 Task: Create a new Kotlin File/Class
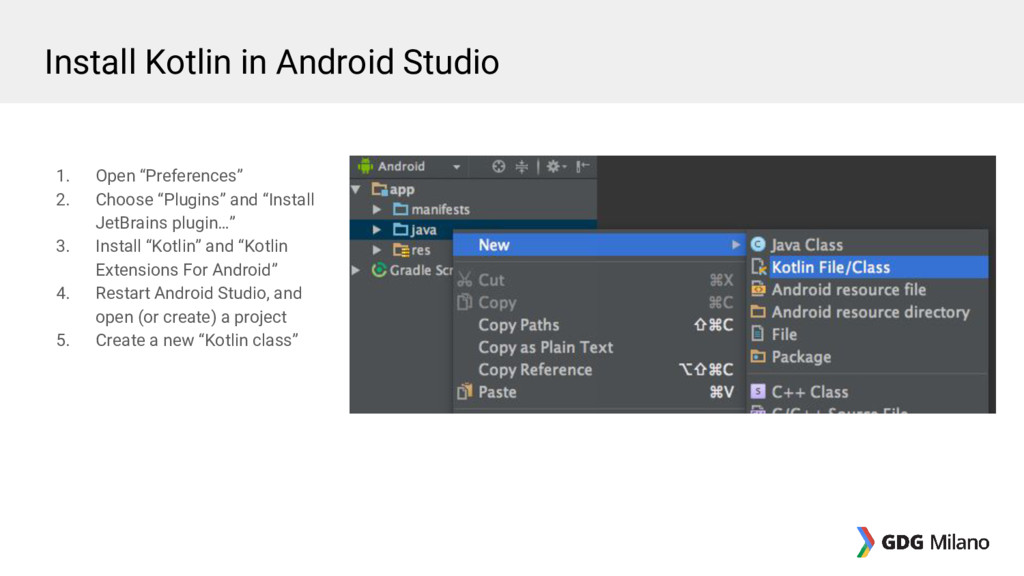click(x=867, y=267)
